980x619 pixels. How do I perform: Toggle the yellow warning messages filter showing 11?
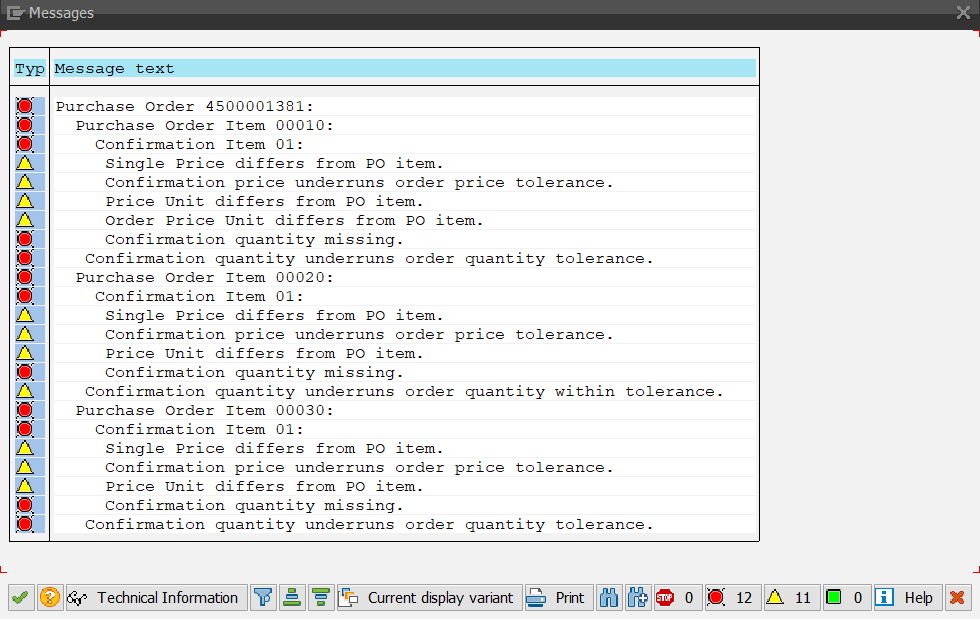tap(791, 598)
